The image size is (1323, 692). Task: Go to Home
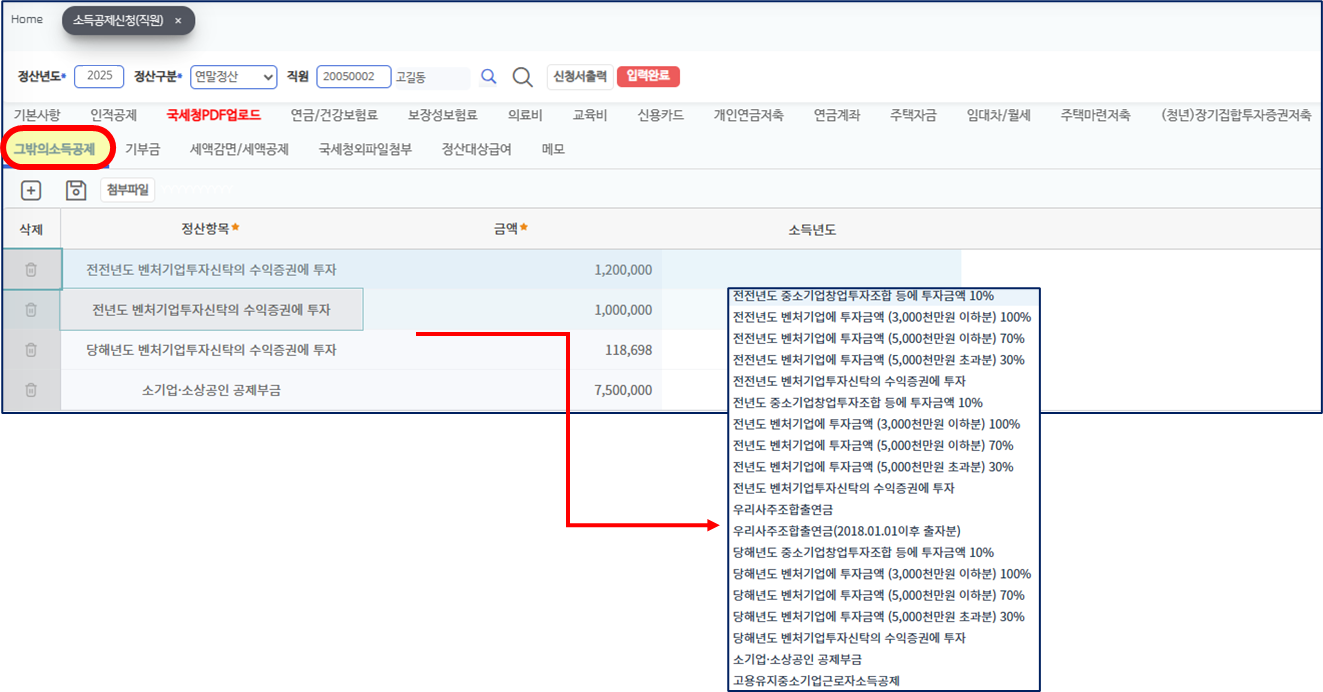27,19
